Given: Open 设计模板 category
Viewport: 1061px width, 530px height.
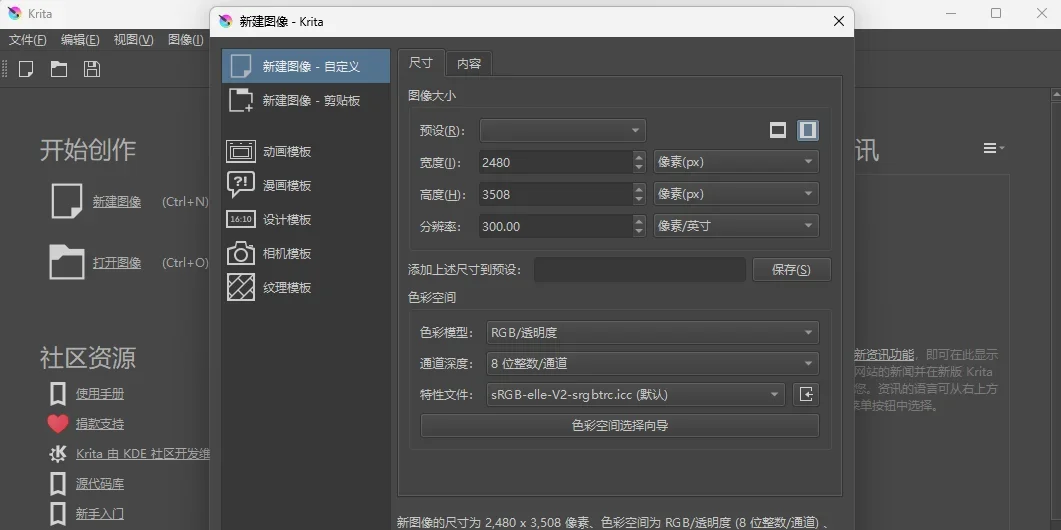Looking at the screenshot, I should 306,219.
